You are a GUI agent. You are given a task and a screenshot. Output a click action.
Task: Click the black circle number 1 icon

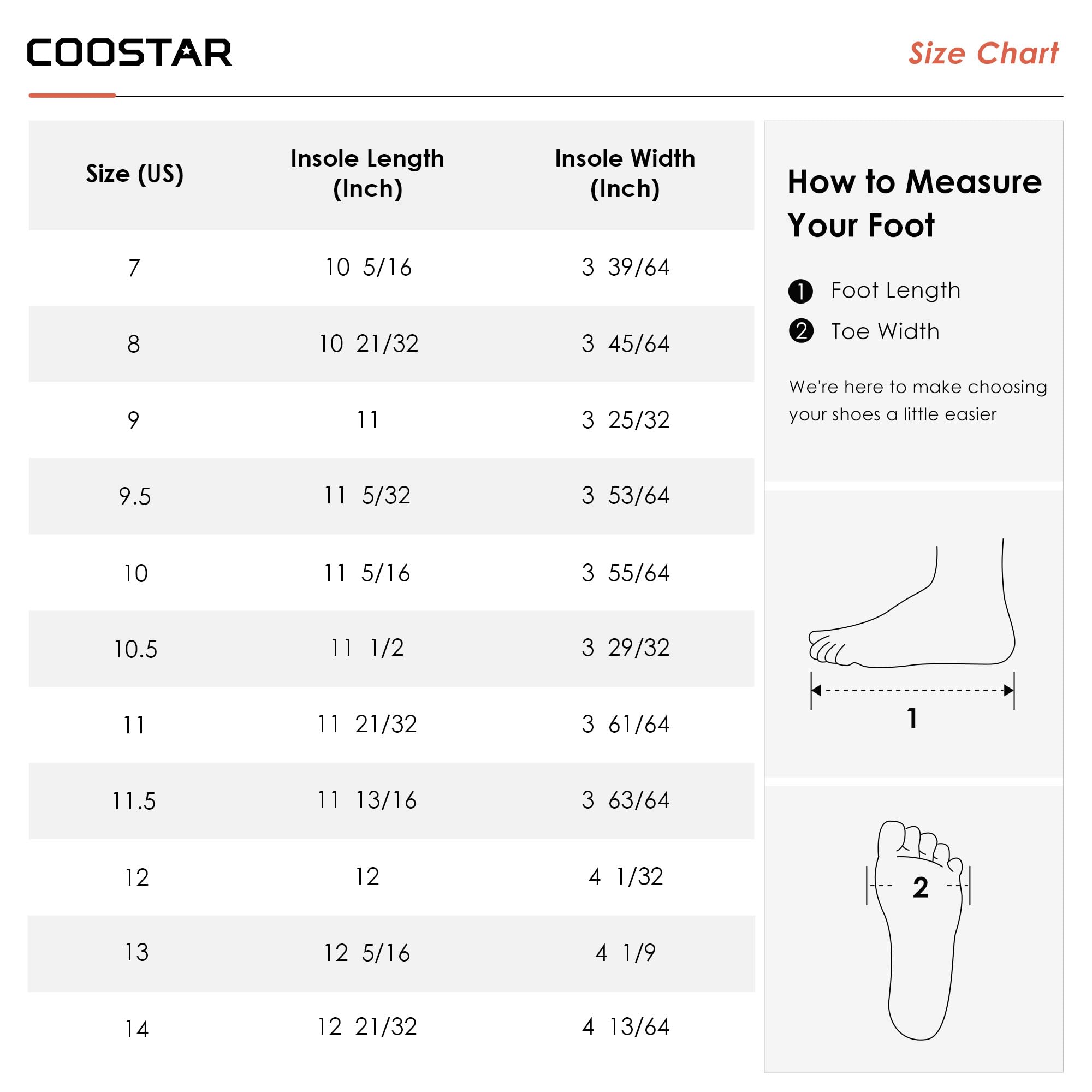[800, 291]
